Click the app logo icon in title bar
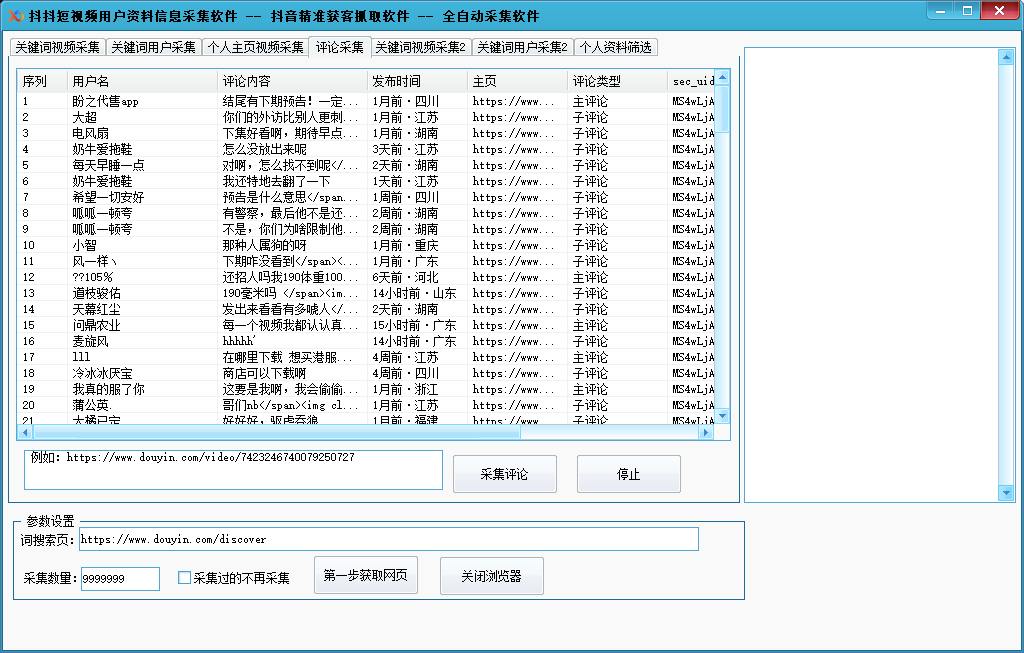Viewport: 1024px width, 653px height. 15,16
